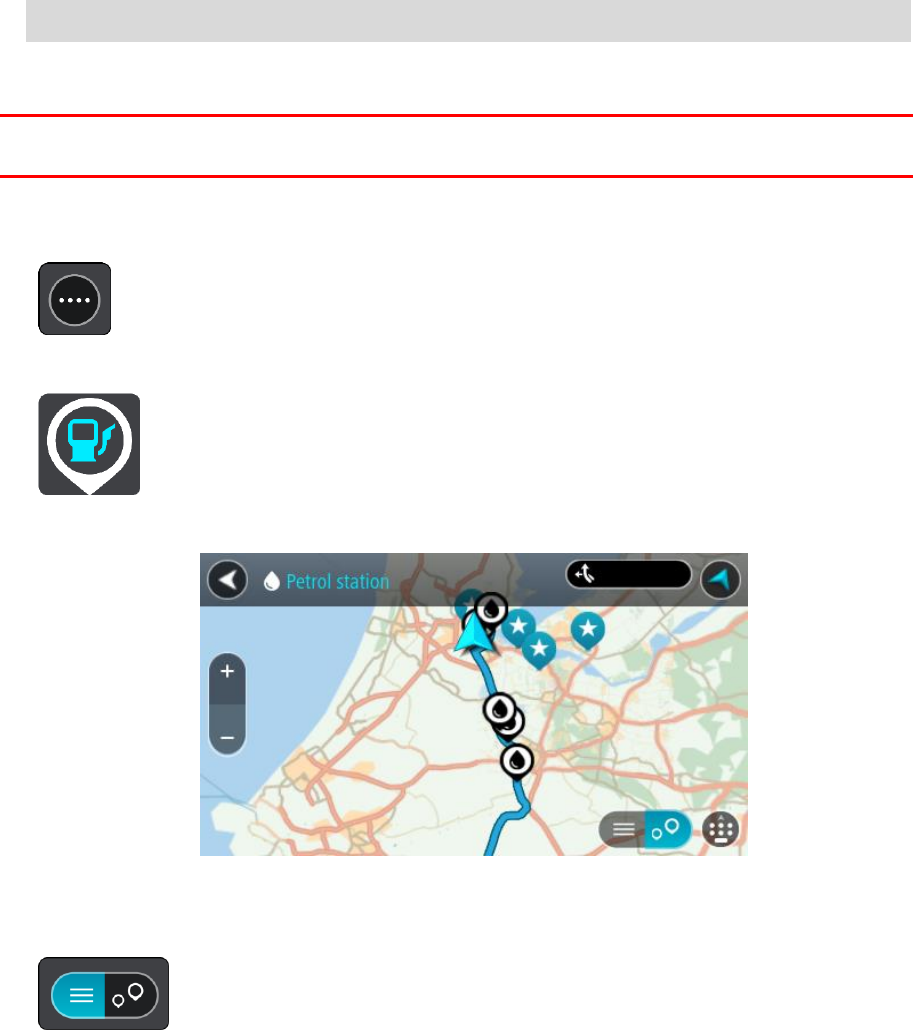913x1030 pixels.
Task: Click the list half of the bottom toggle icon
Action: pyautogui.click(x=79, y=995)
